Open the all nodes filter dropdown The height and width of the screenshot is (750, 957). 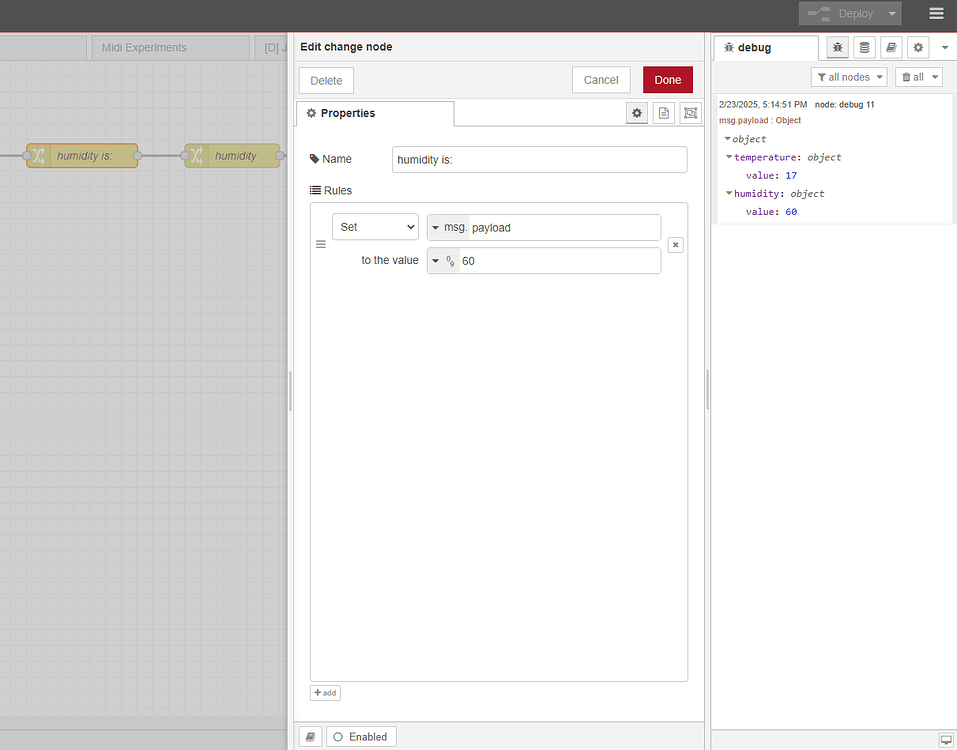(x=849, y=77)
